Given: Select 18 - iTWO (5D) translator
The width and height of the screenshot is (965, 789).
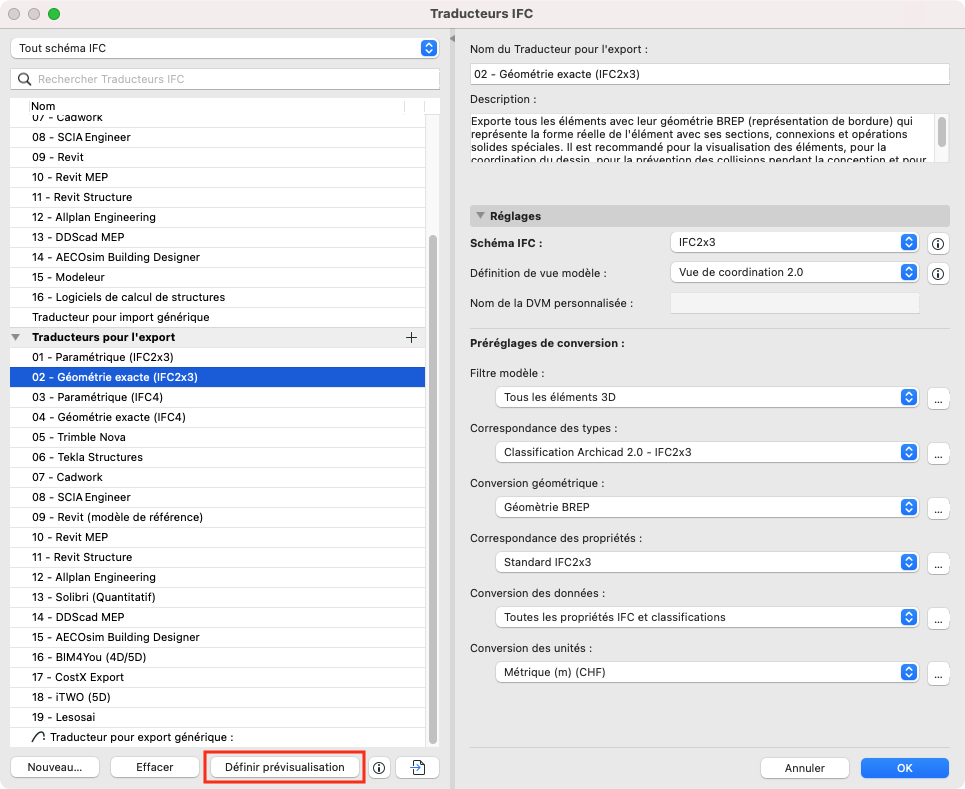Looking at the screenshot, I should point(217,697).
